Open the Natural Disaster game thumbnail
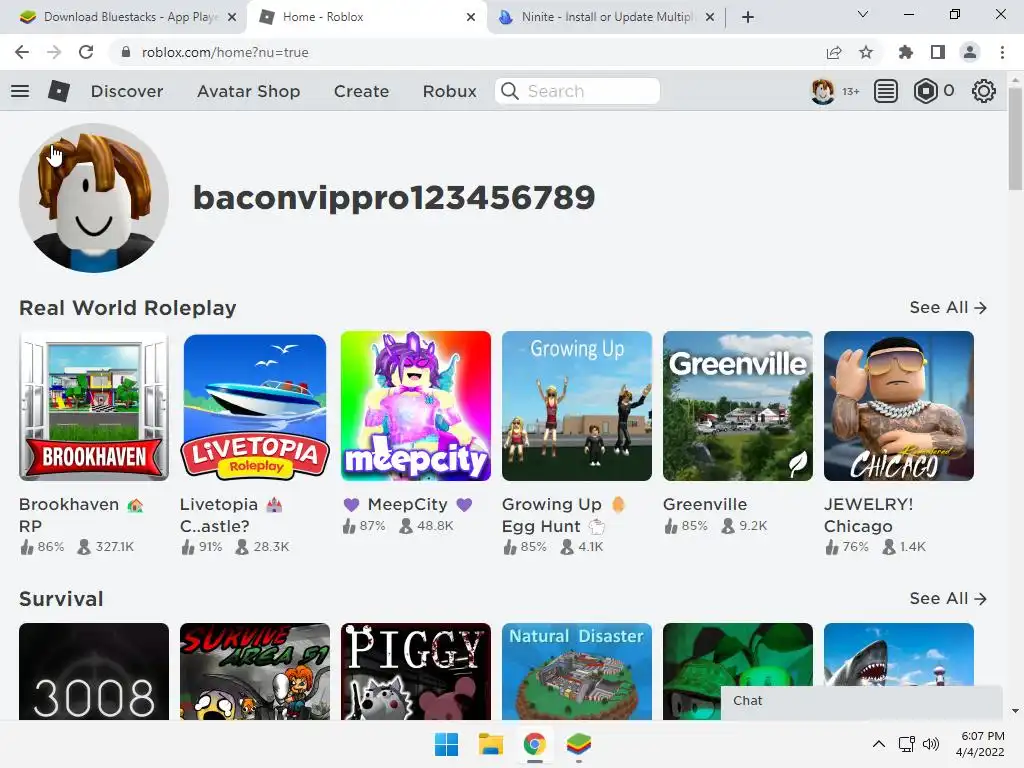1024x768 pixels. point(577,671)
